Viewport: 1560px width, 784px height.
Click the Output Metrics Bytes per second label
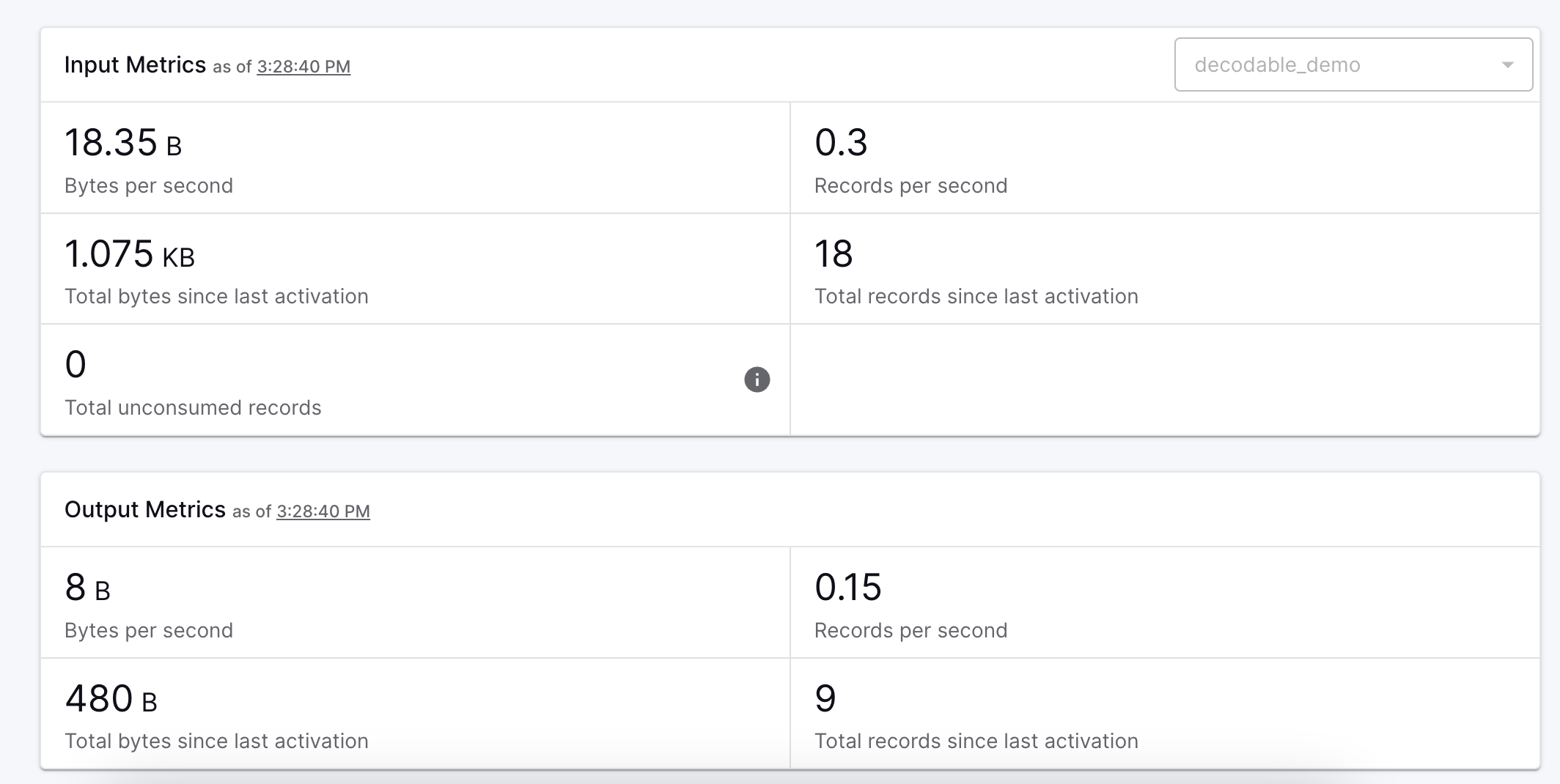coord(149,630)
